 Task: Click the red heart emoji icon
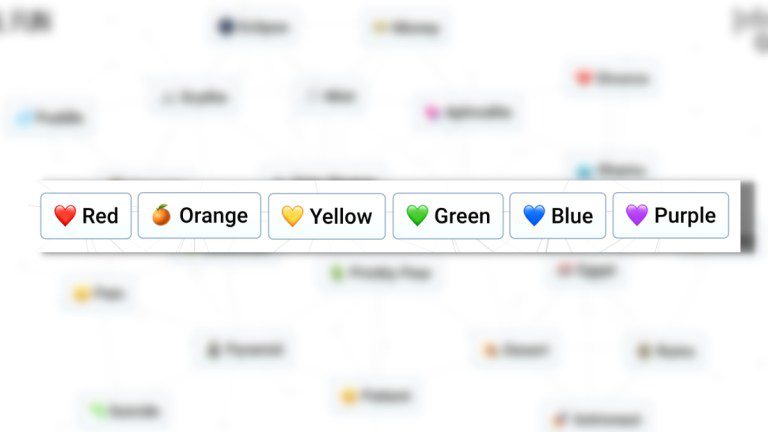[65, 216]
